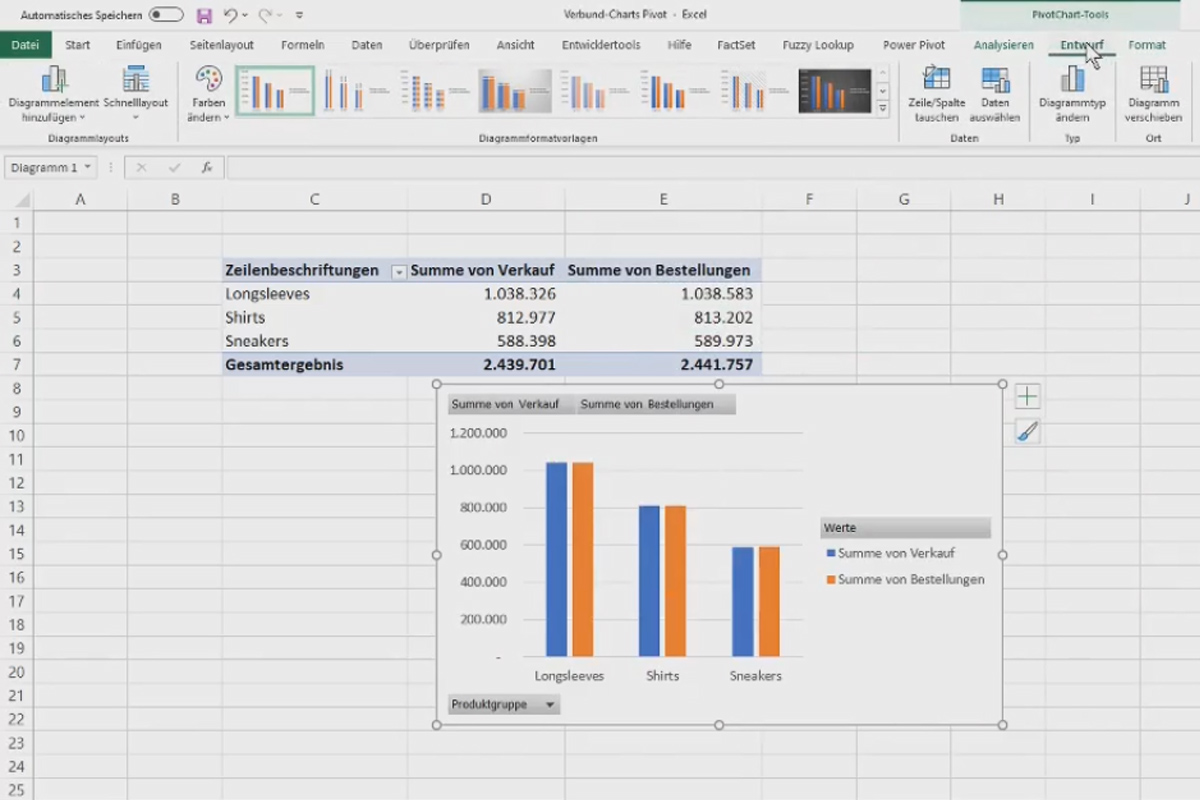The height and width of the screenshot is (800, 1200).
Task: Open chart elements plus button
Action: click(x=1027, y=397)
